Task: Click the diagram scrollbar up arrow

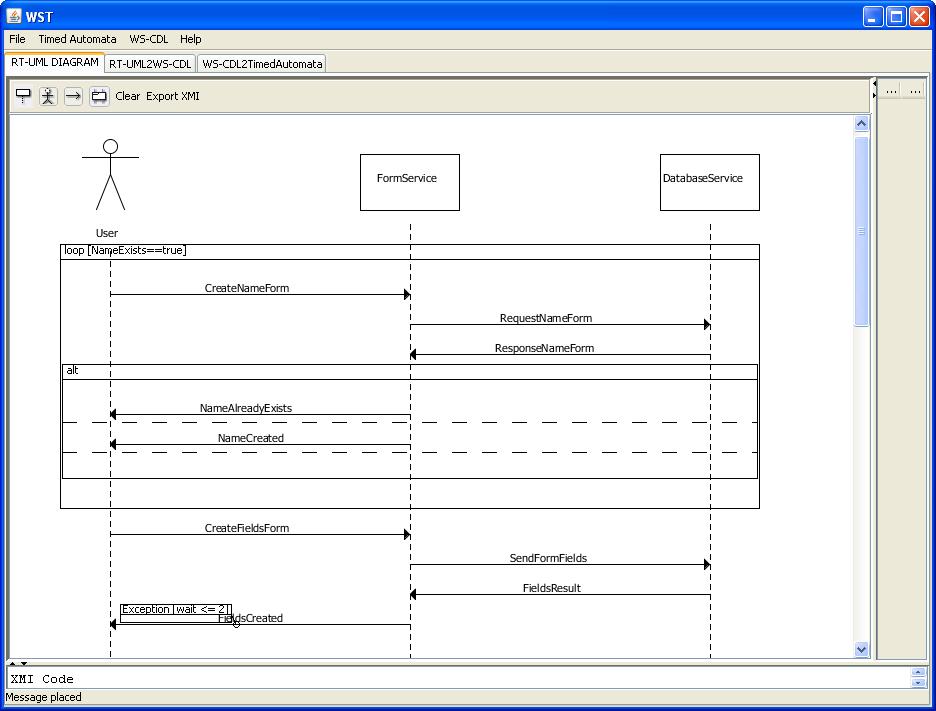Action: click(861, 124)
